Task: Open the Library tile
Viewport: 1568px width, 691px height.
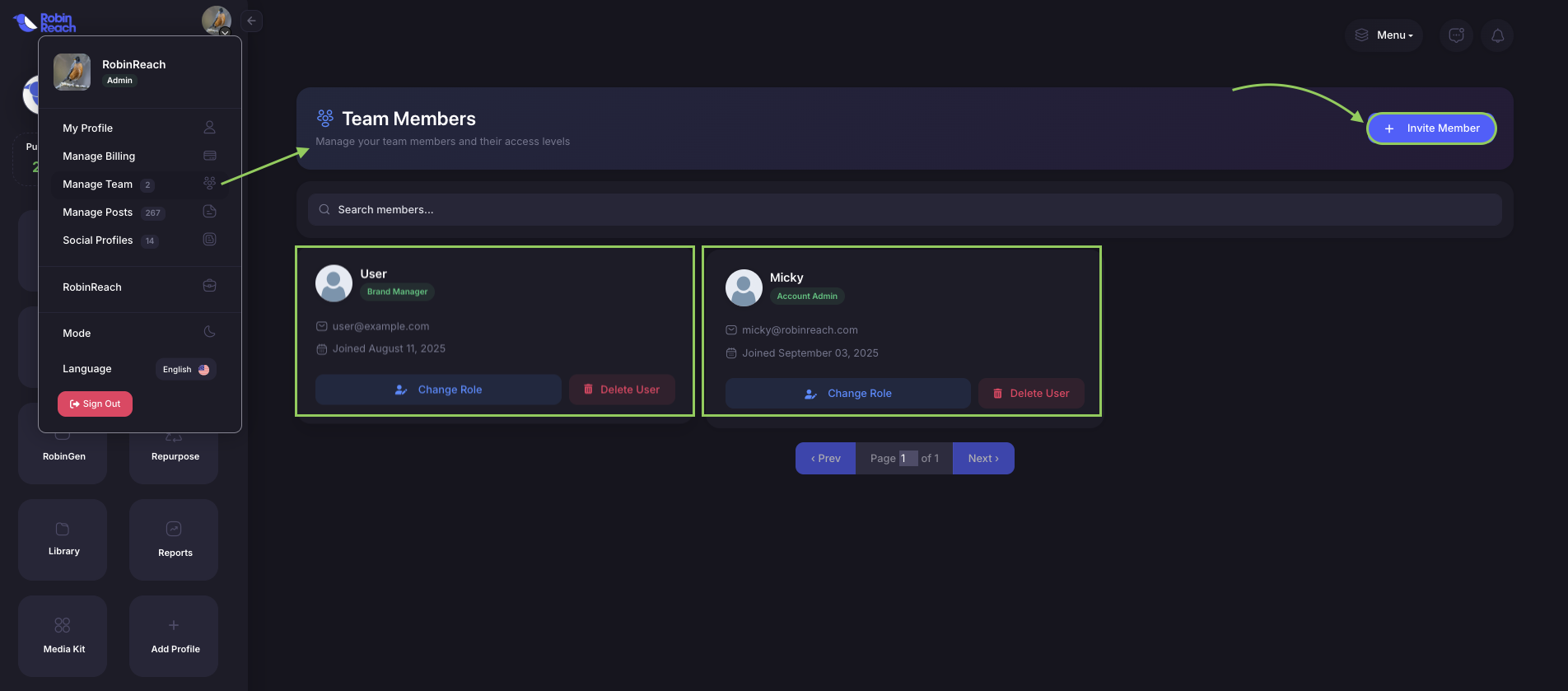Action: pyautogui.click(x=63, y=539)
